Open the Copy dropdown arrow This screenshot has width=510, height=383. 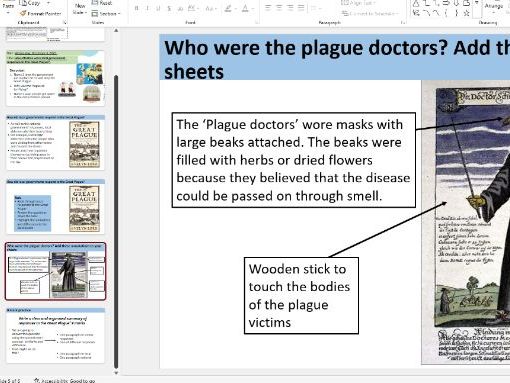click(48, 3)
